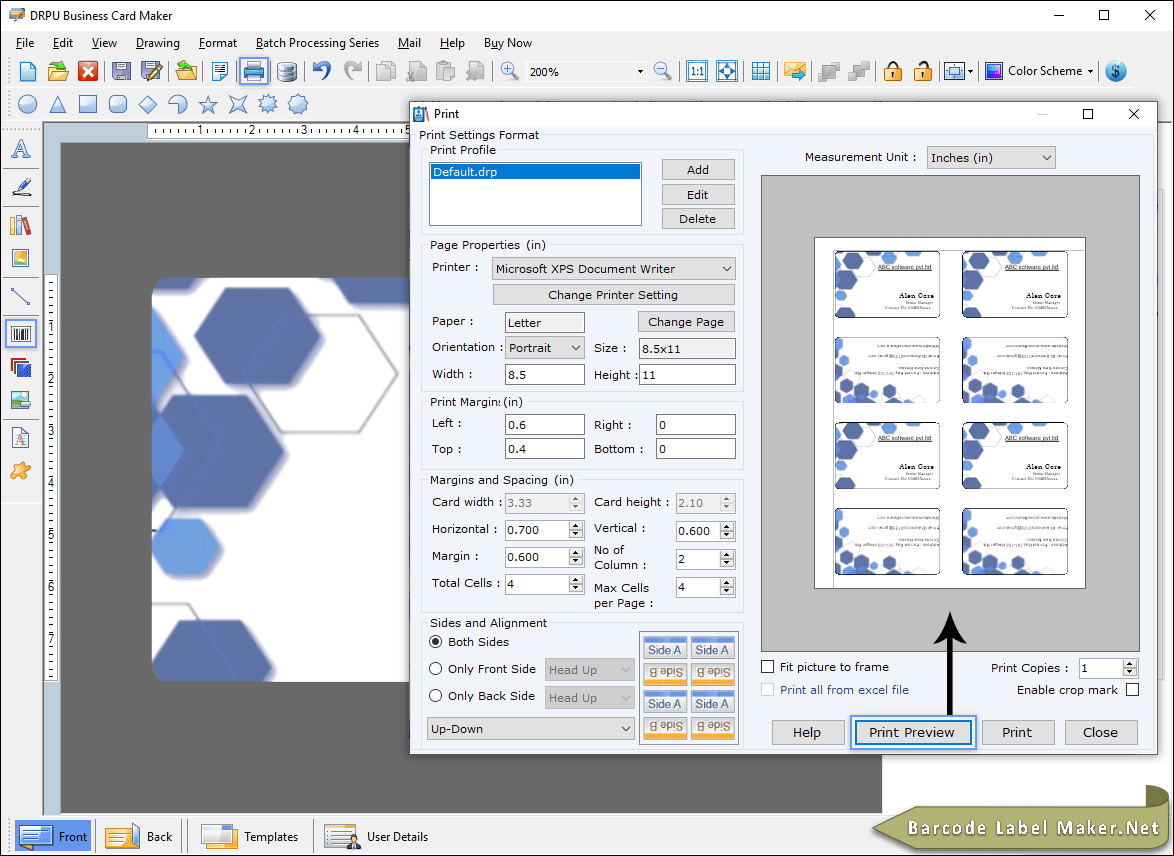Expand the Up-Down alignment dropdown
The height and width of the screenshot is (856, 1174).
tap(531, 729)
